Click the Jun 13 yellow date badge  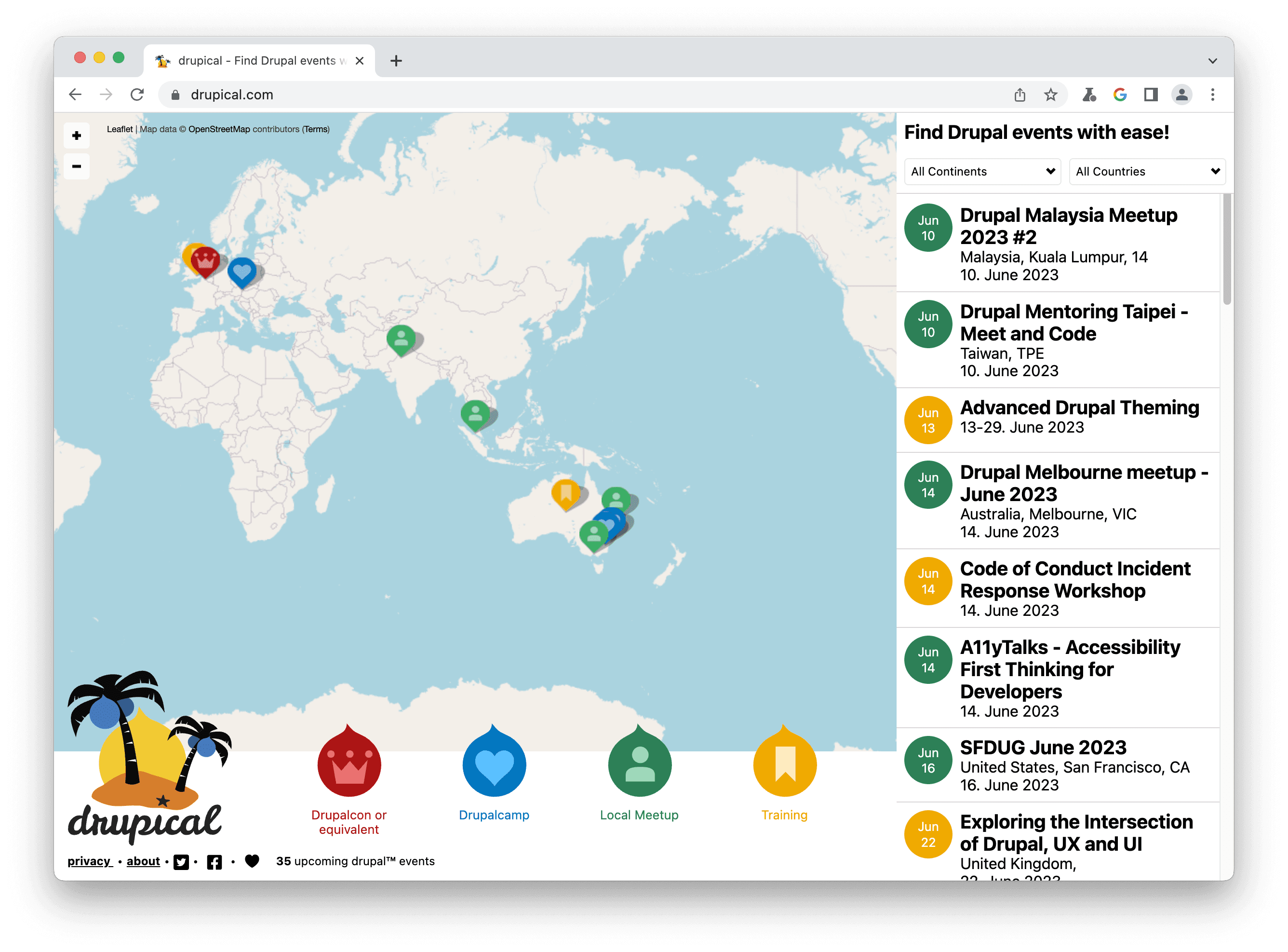928,420
